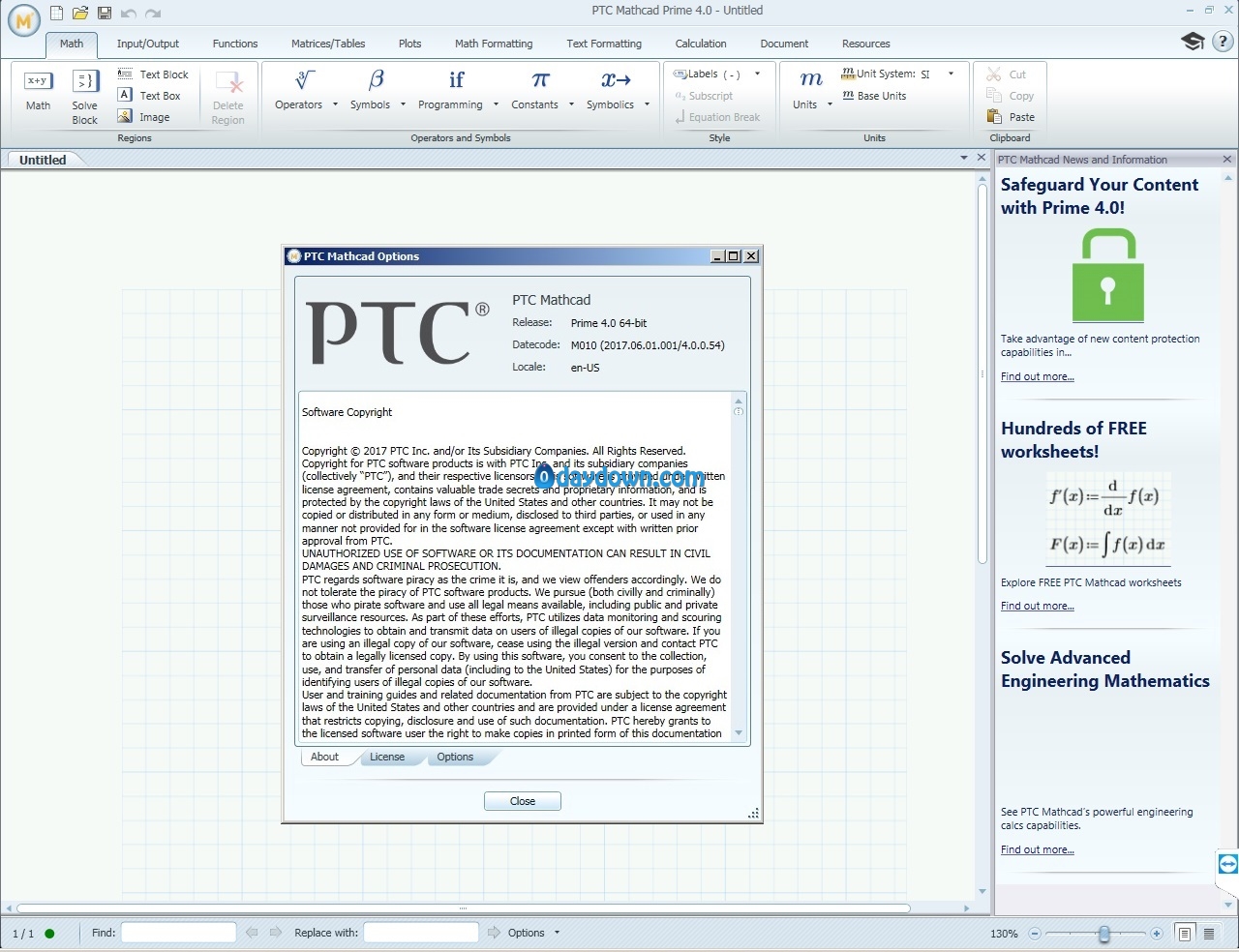This screenshot has height=952, width=1239.
Task: Open the Plots ribbon tab
Action: [409, 44]
